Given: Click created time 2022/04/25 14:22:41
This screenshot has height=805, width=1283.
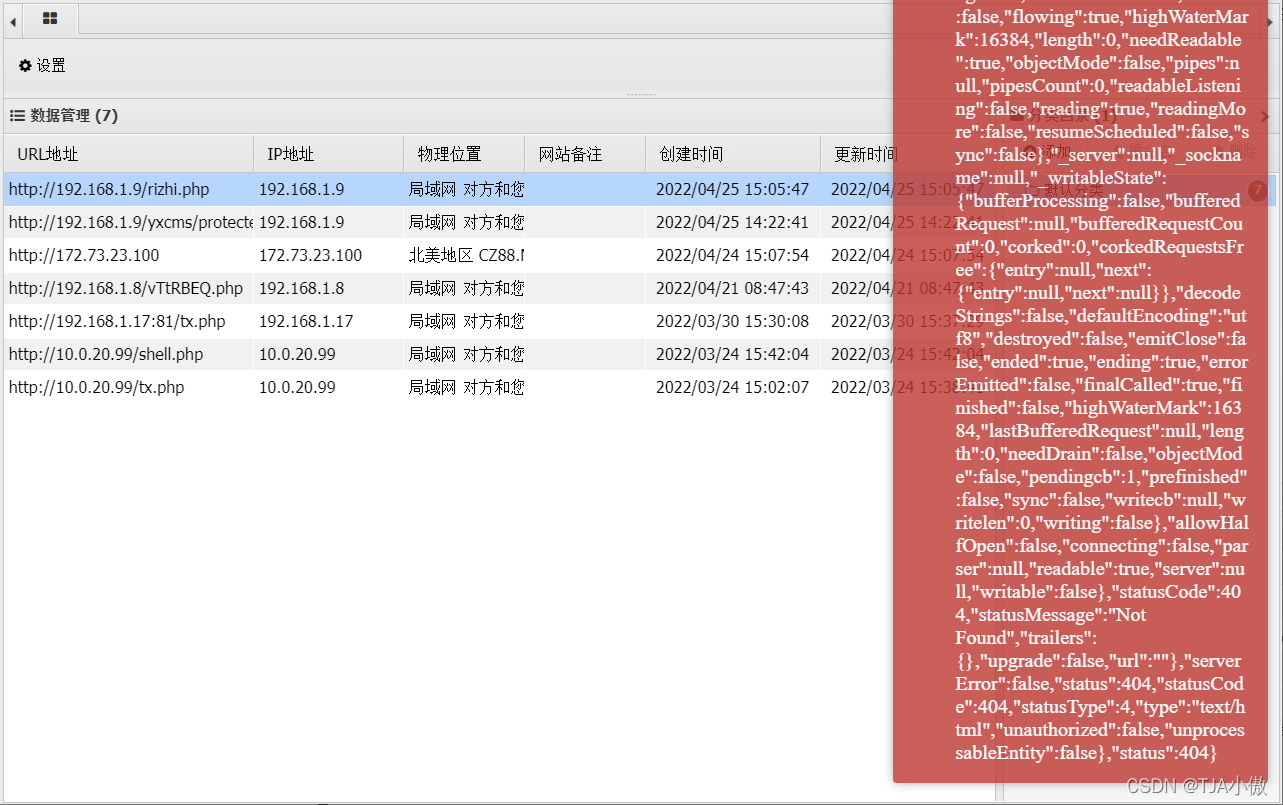Looking at the screenshot, I should tap(732, 222).
